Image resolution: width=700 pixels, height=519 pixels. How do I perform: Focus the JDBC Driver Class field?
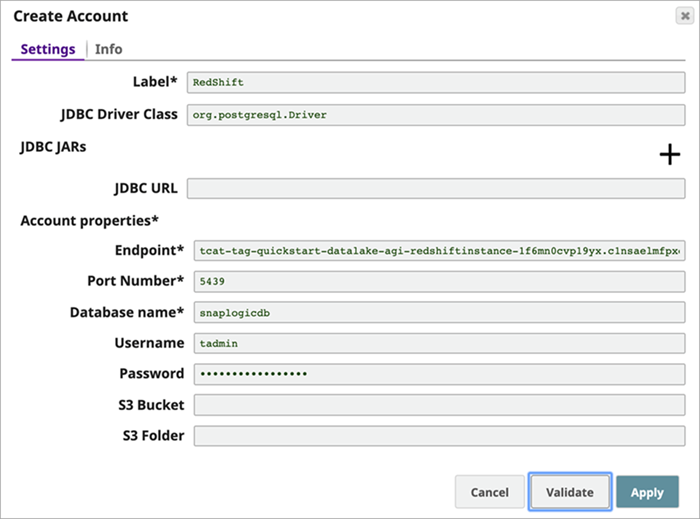coord(436,115)
